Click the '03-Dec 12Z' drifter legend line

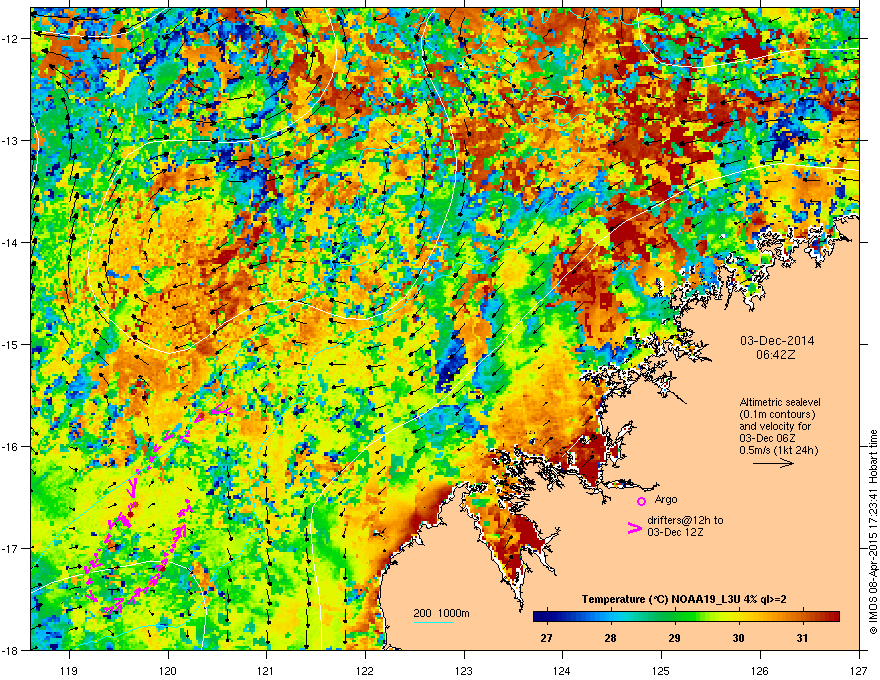pos(675,532)
